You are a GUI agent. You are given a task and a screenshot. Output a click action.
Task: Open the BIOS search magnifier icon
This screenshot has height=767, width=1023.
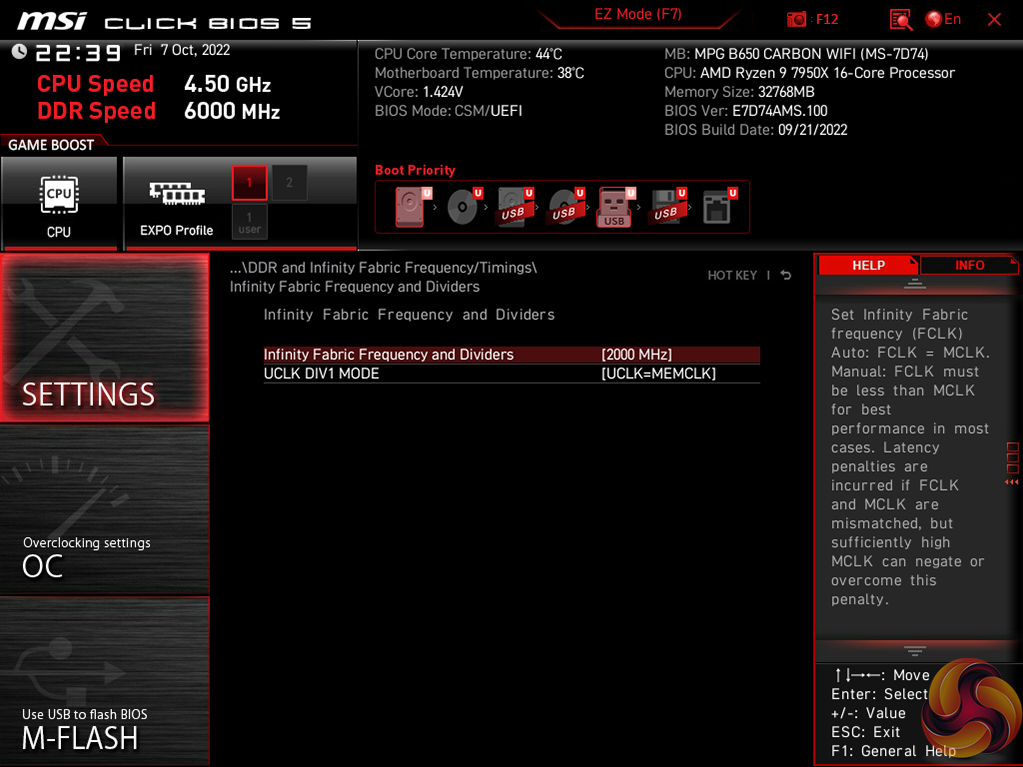click(x=900, y=20)
